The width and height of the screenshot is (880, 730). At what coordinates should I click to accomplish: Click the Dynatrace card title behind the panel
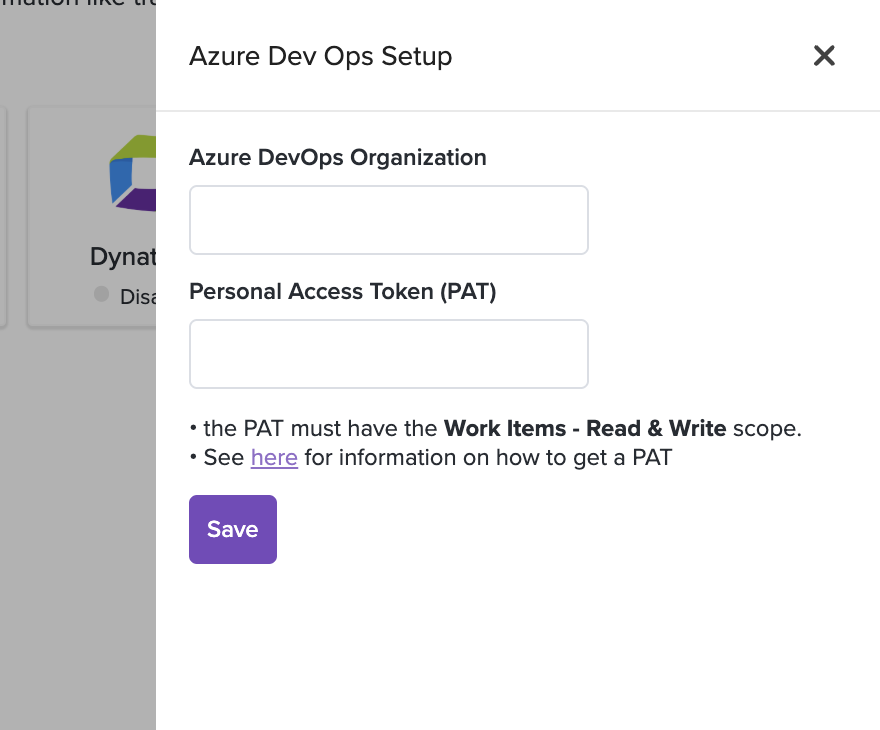123,256
